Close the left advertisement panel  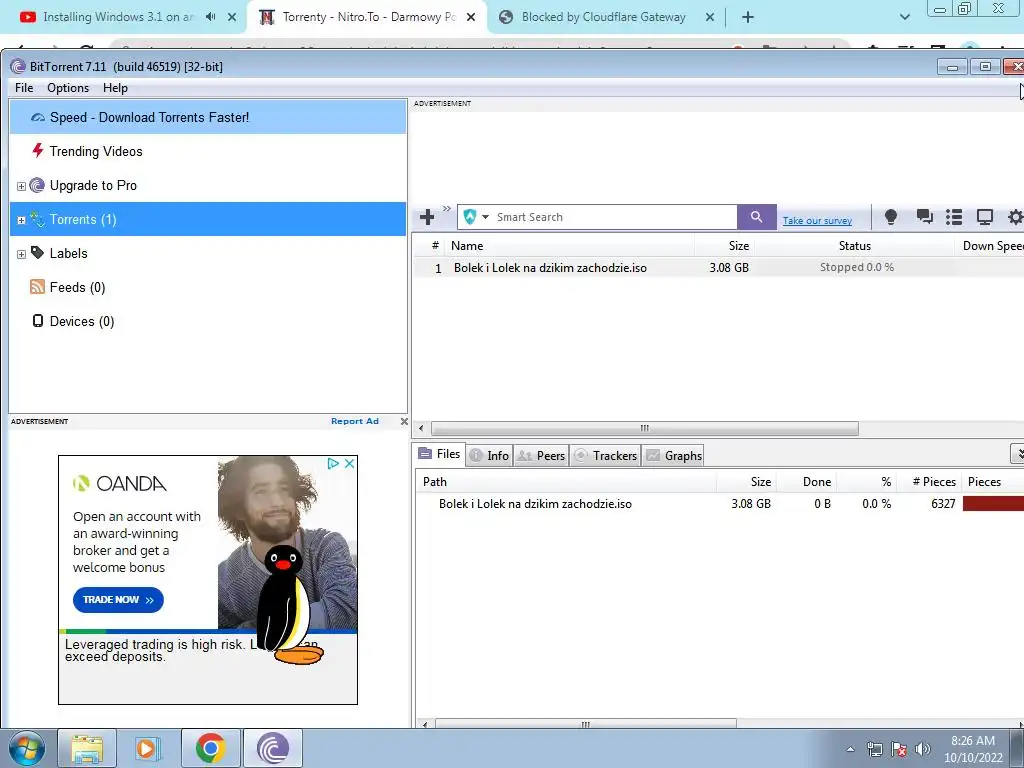404,421
